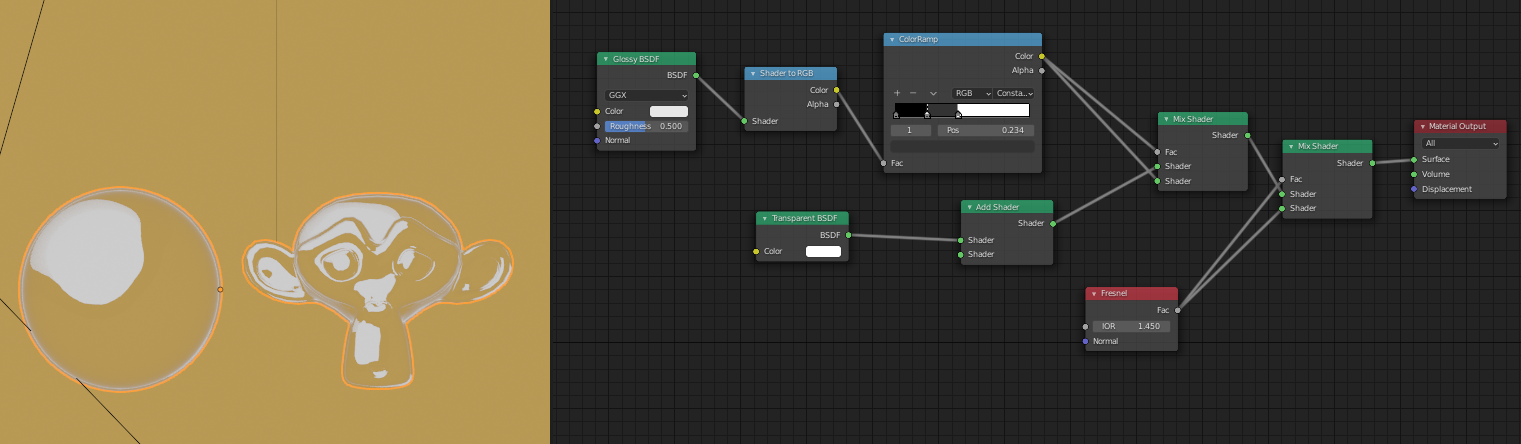Collapse the Fresnel node
This screenshot has height=444, width=1521.
pyautogui.click(x=1094, y=294)
